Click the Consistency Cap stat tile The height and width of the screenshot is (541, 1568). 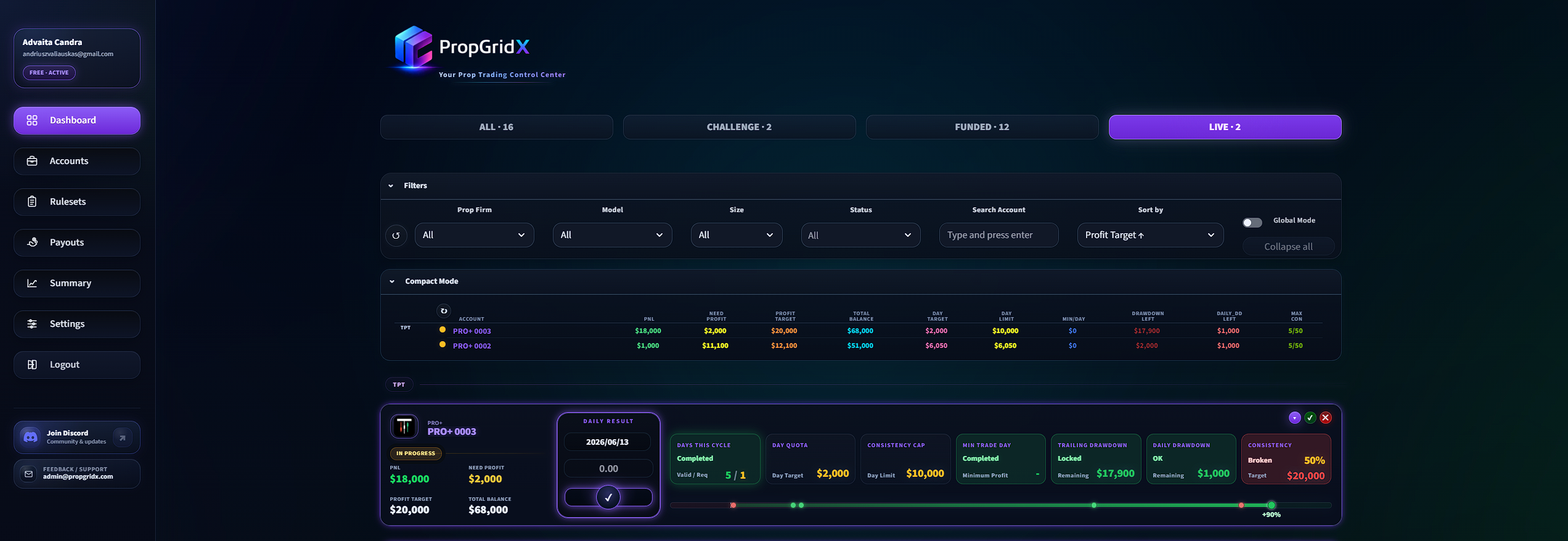pos(905,459)
